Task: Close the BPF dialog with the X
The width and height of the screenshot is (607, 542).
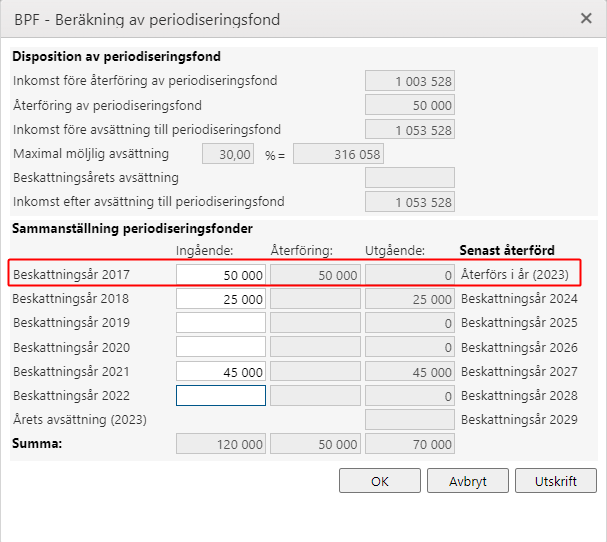Action: click(x=586, y=18)
